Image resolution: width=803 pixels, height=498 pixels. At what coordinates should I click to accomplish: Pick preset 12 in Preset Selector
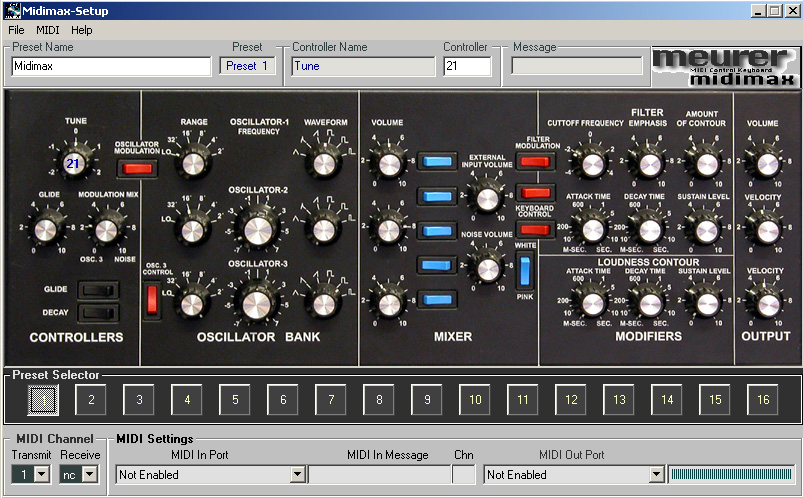(571, 400)
